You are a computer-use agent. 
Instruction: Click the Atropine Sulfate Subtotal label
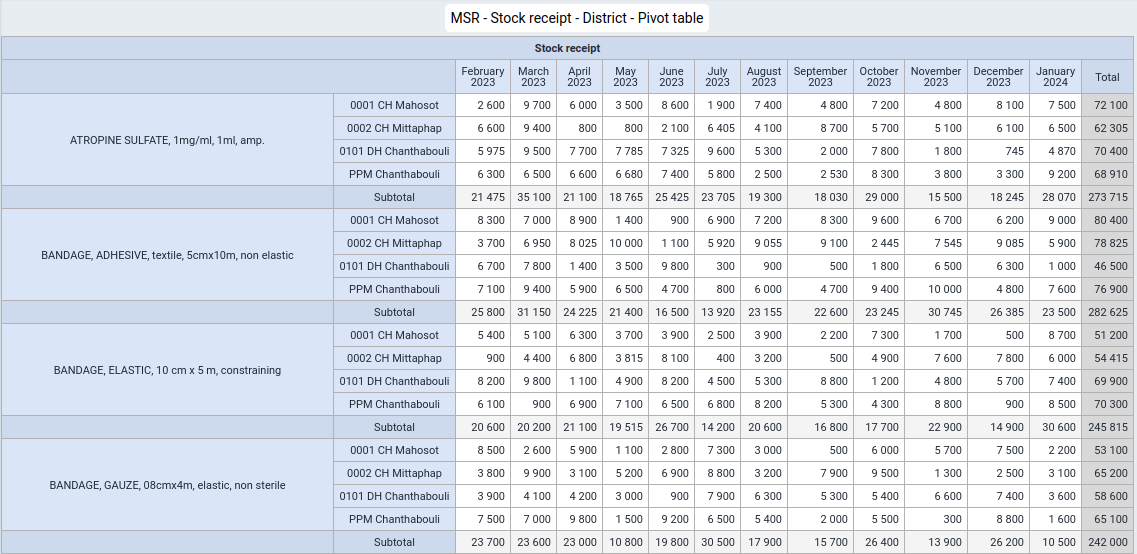394,197
